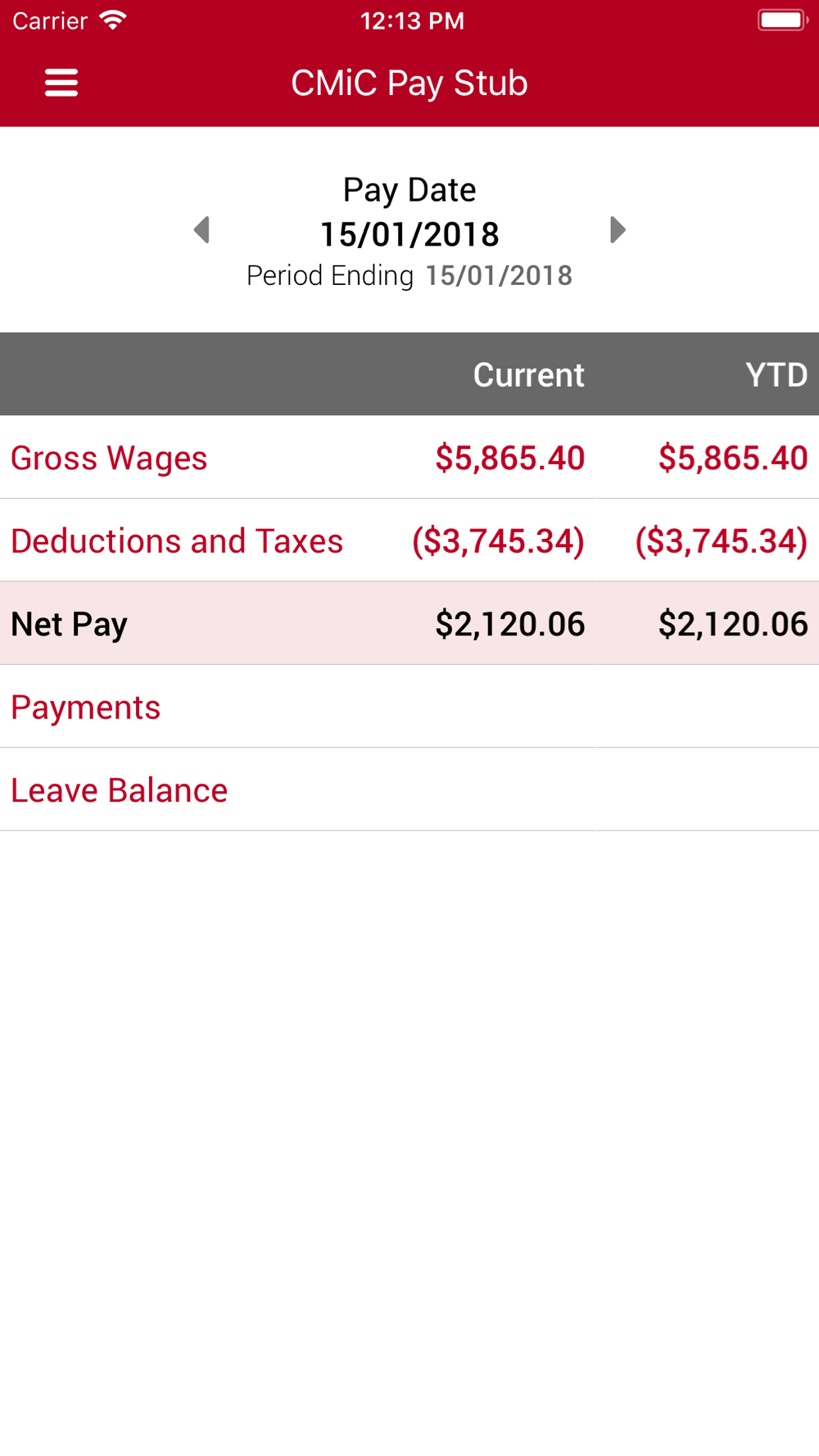The image size is (819, 1456).
Task: Tap Gross Wages current amount $5,865.40
Action: coord(509,458)
